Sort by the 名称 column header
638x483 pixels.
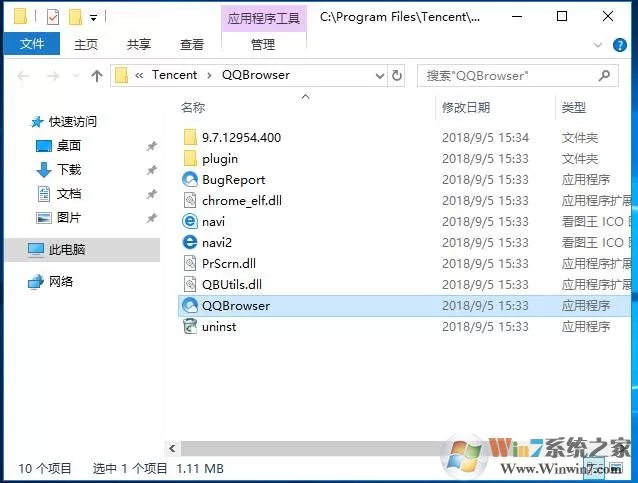click(193, 108)
